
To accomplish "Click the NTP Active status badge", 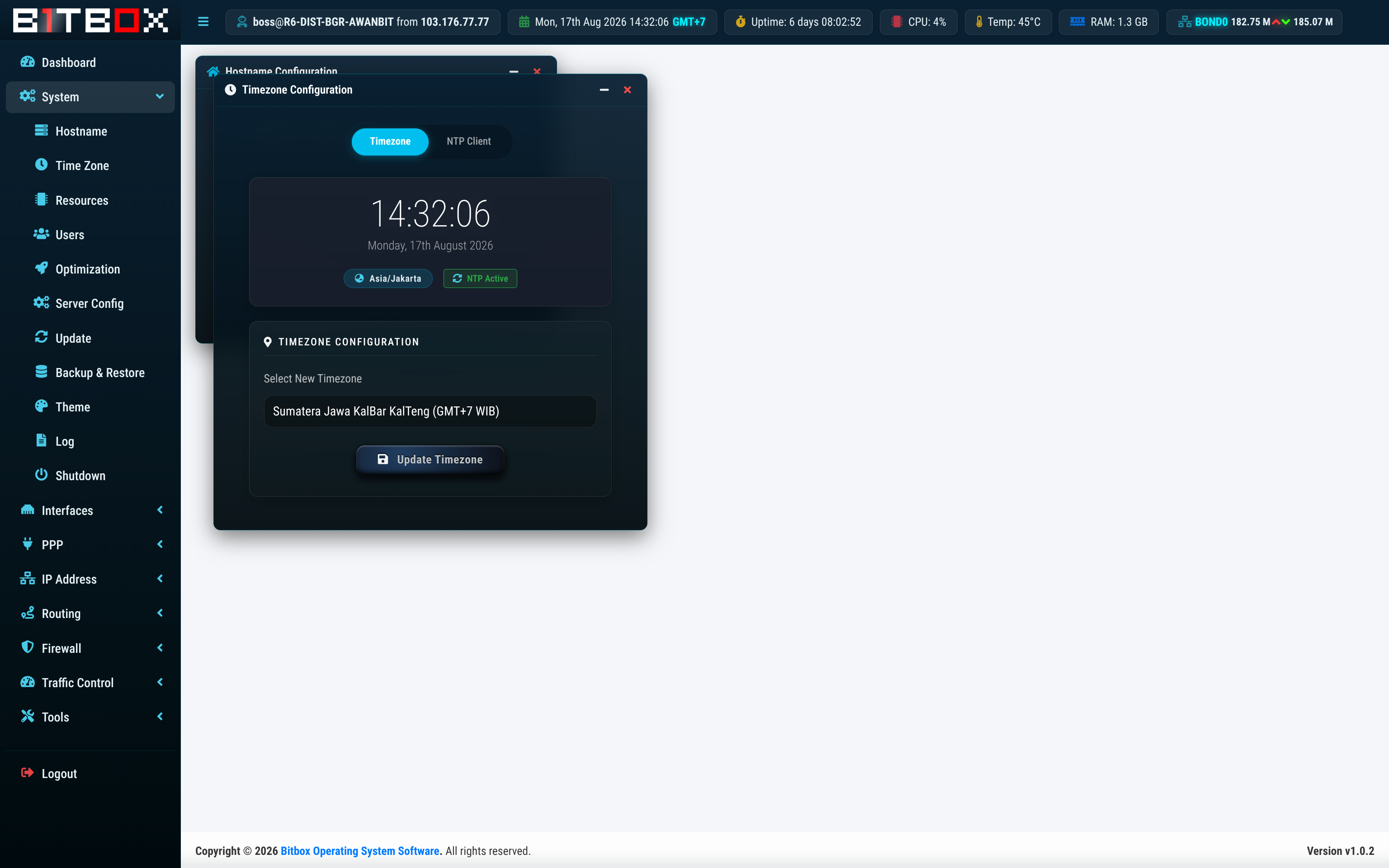I will 480,278.
